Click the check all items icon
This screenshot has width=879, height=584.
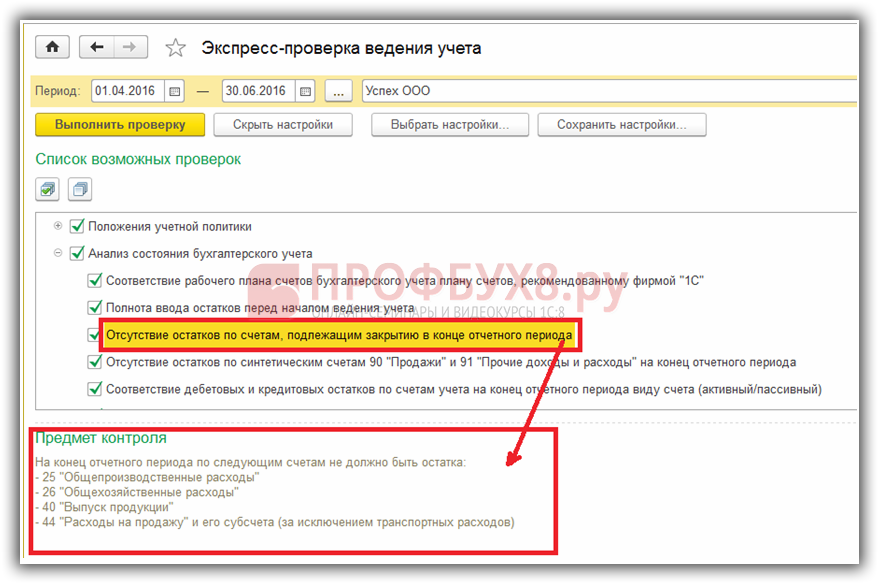(47, 188)
